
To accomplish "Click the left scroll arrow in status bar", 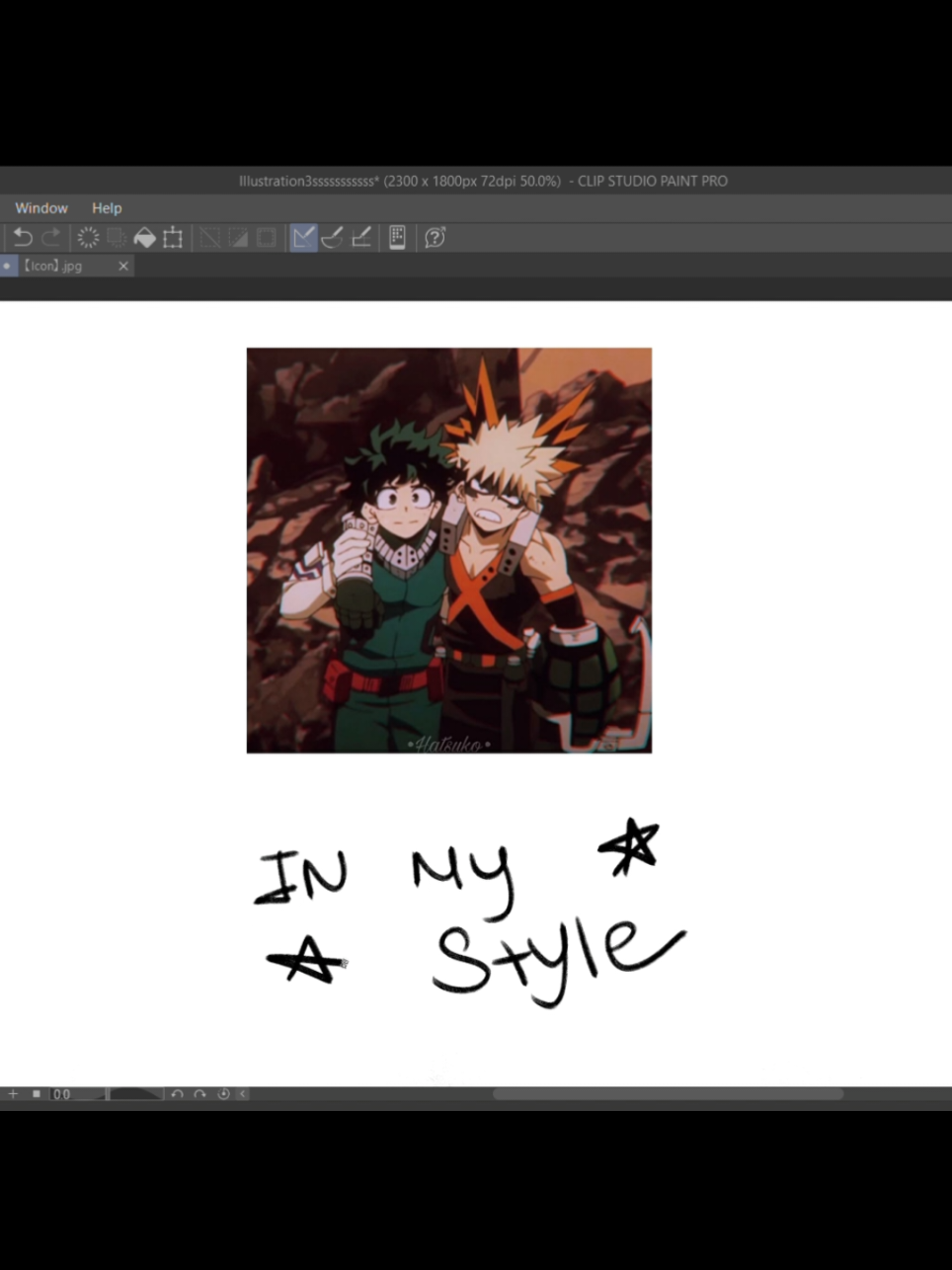I will 243,1093.
